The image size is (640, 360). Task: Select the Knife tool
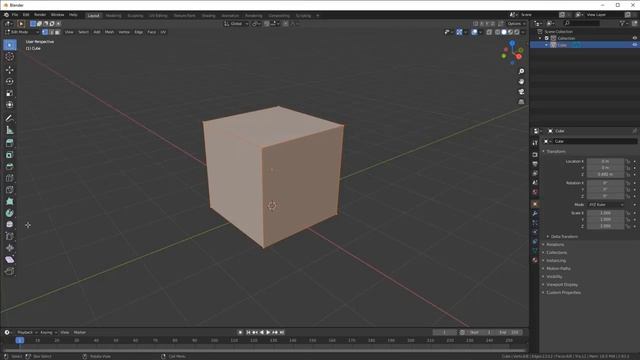tap(10, 190)
